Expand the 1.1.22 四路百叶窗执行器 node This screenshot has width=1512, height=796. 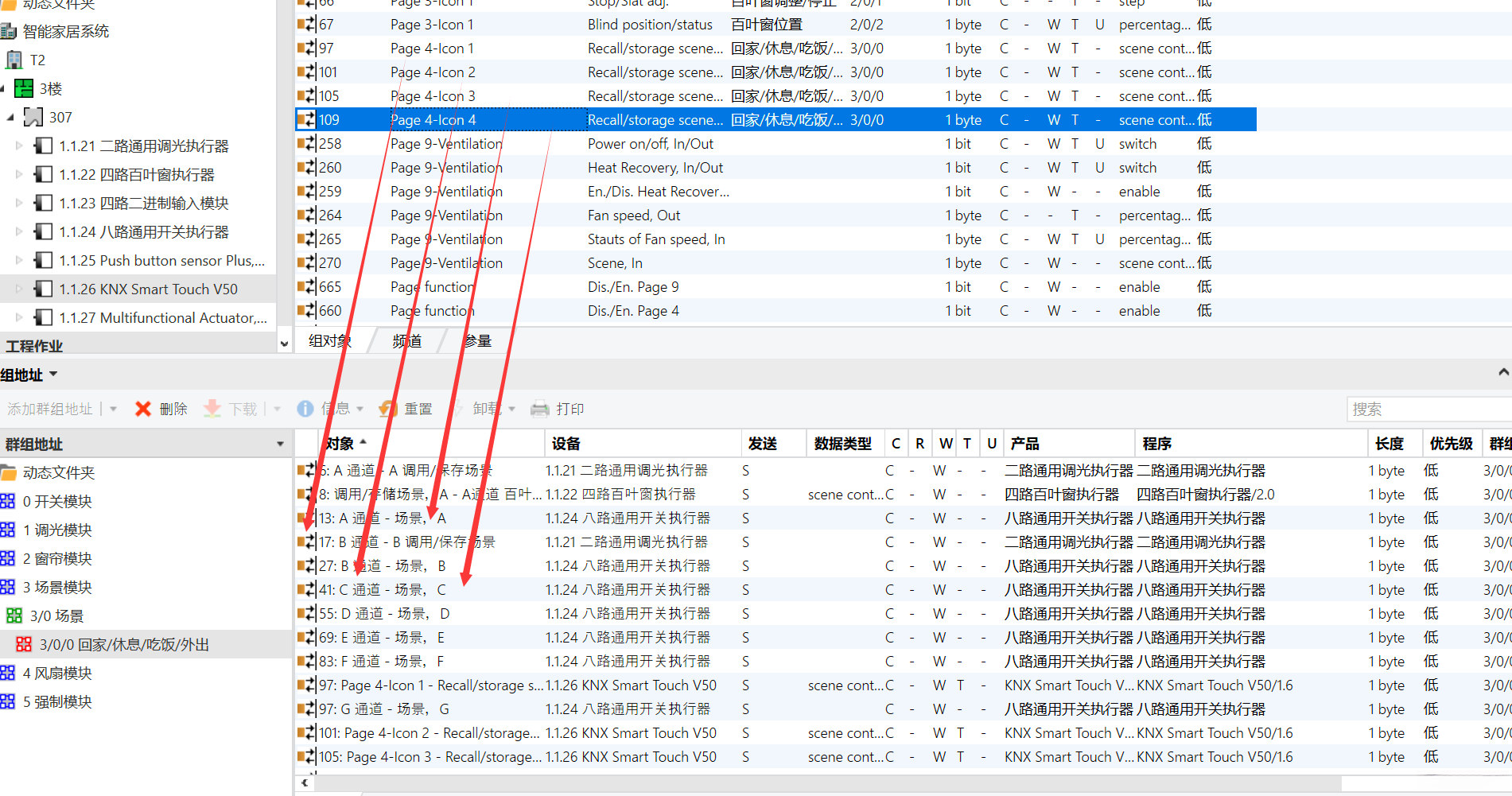19,175
